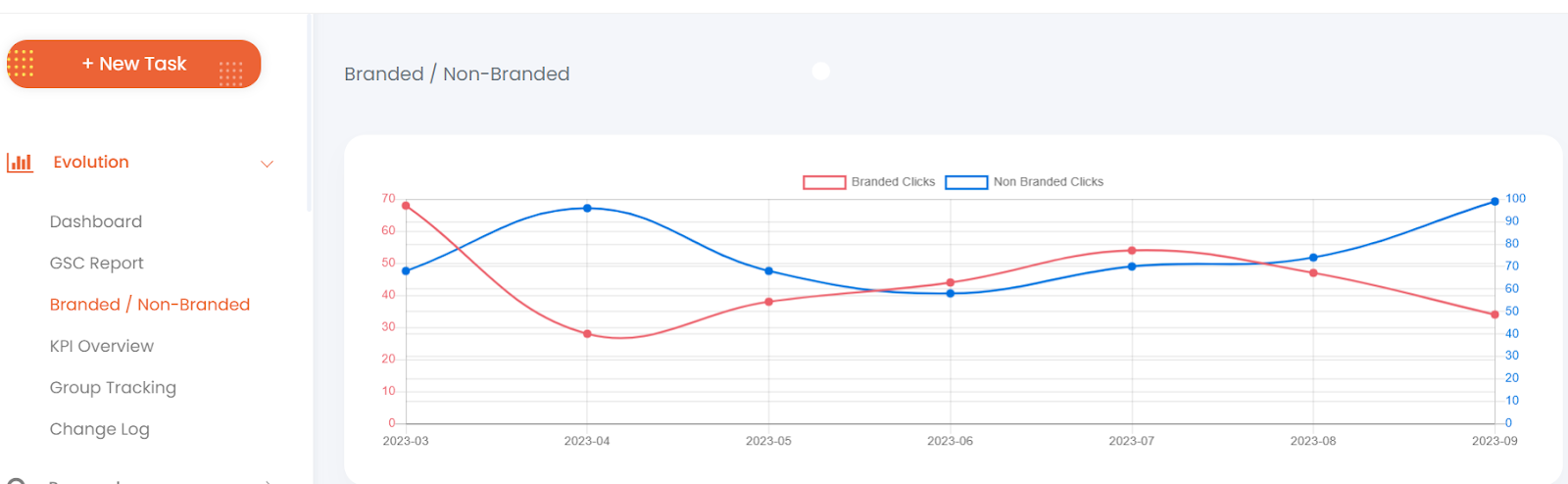Click the Branded Clicks point for 2023-03
1568x484 pixels.
click(406, 206)
